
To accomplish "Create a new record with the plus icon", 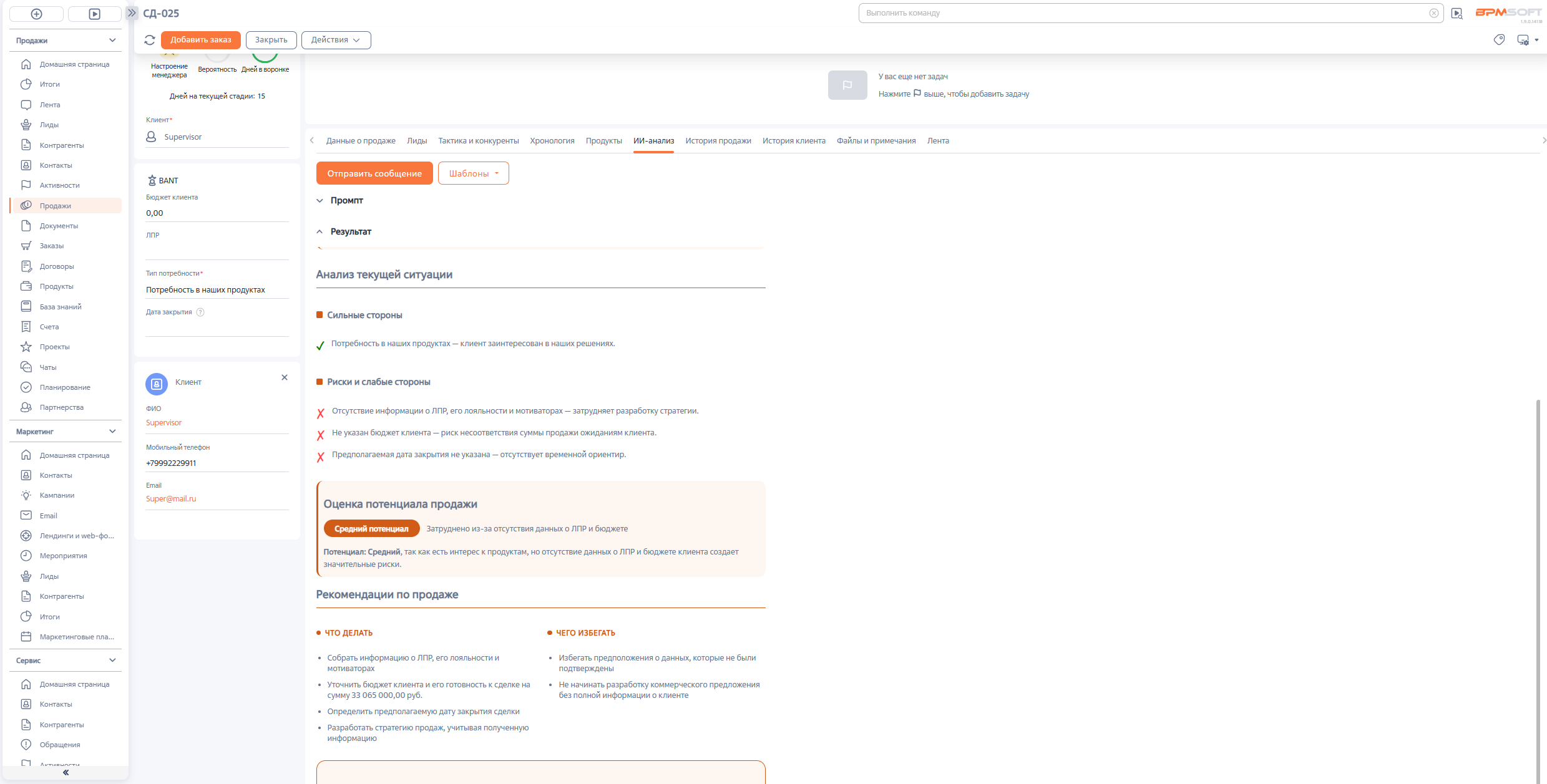I will (x=36, y=13).
